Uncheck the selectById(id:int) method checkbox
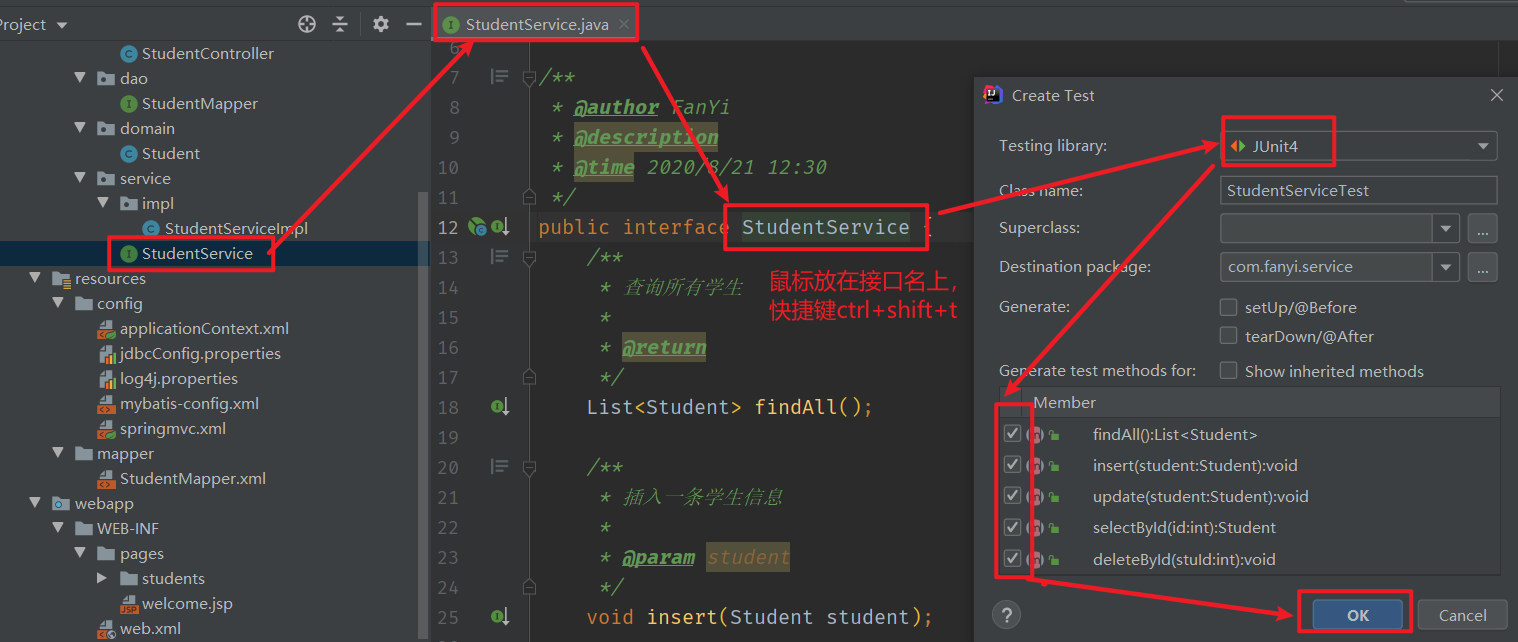 tap(1012, 527)
